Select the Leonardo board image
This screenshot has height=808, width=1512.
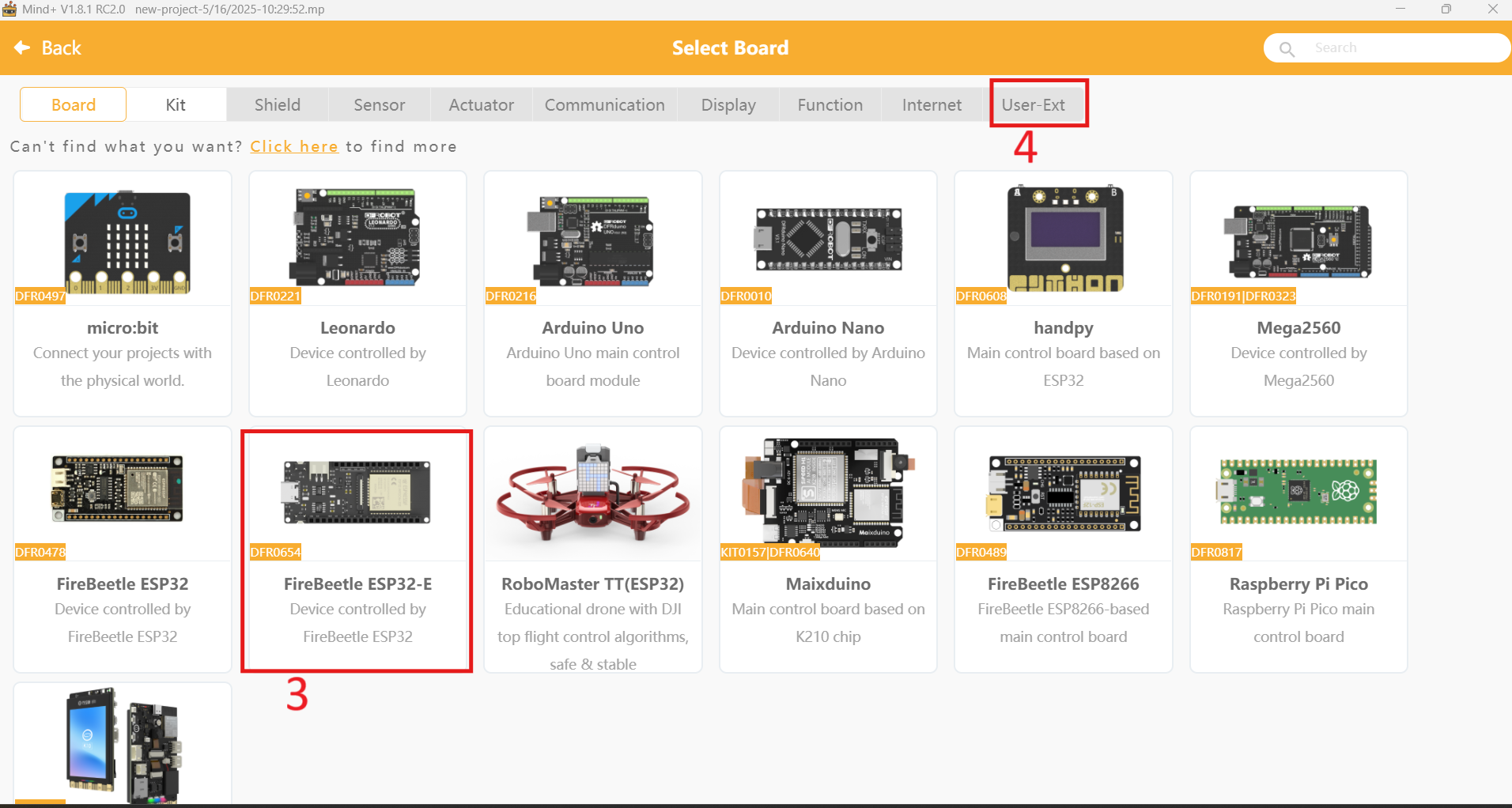click(355, 236)
